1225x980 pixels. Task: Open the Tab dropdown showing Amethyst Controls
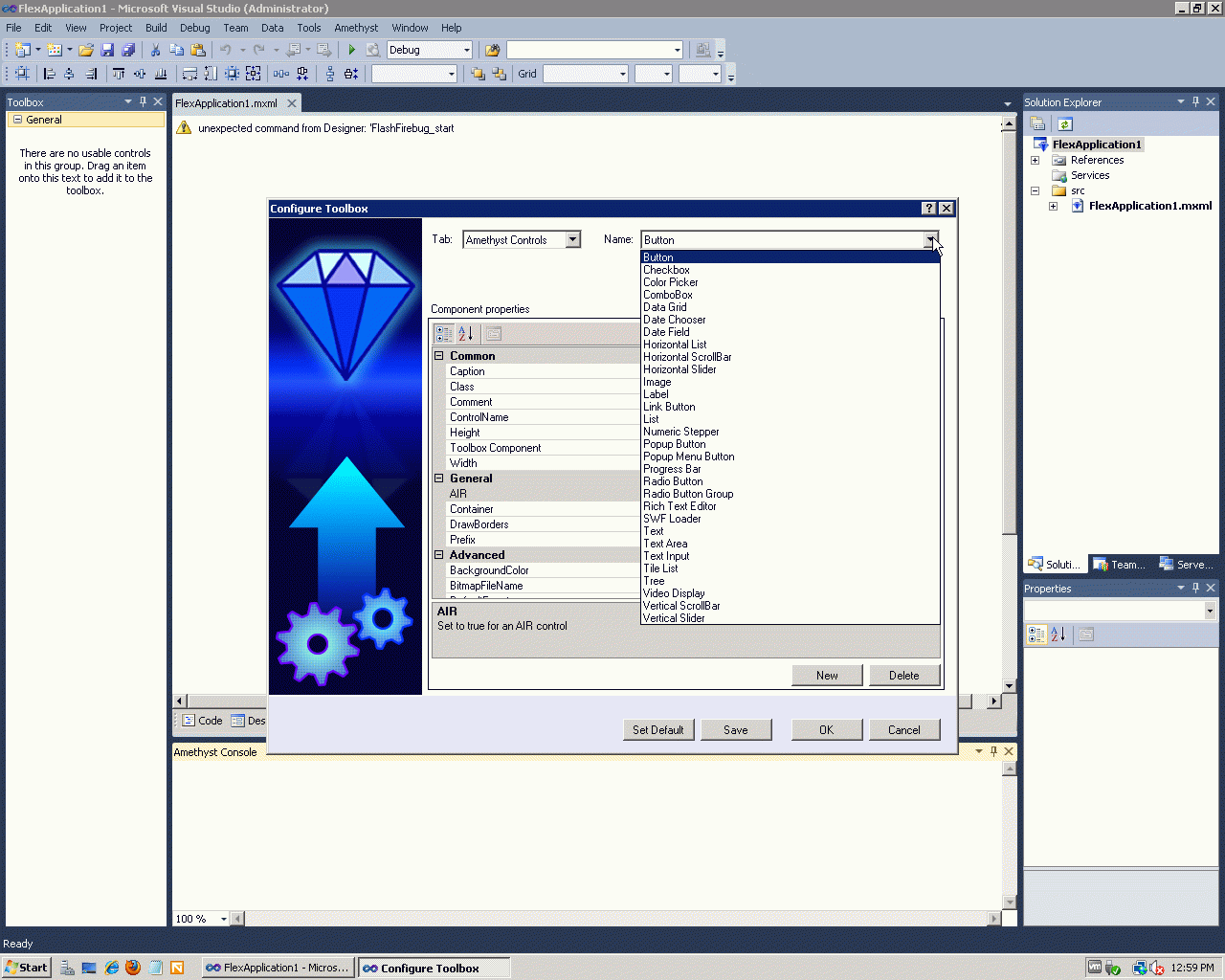tap(573, 239)
